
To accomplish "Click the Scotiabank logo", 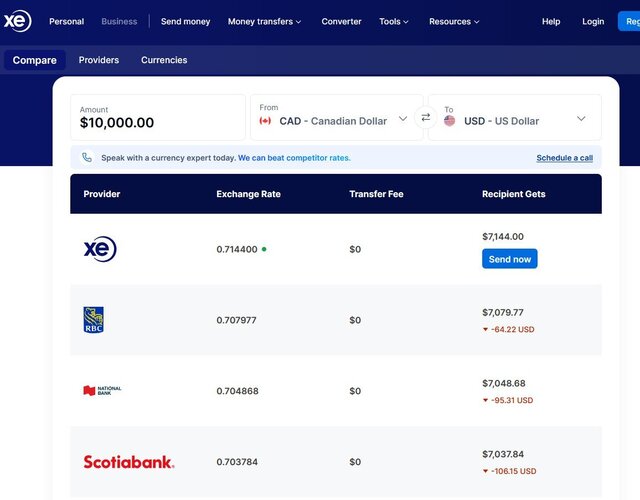I will (129, 462).
